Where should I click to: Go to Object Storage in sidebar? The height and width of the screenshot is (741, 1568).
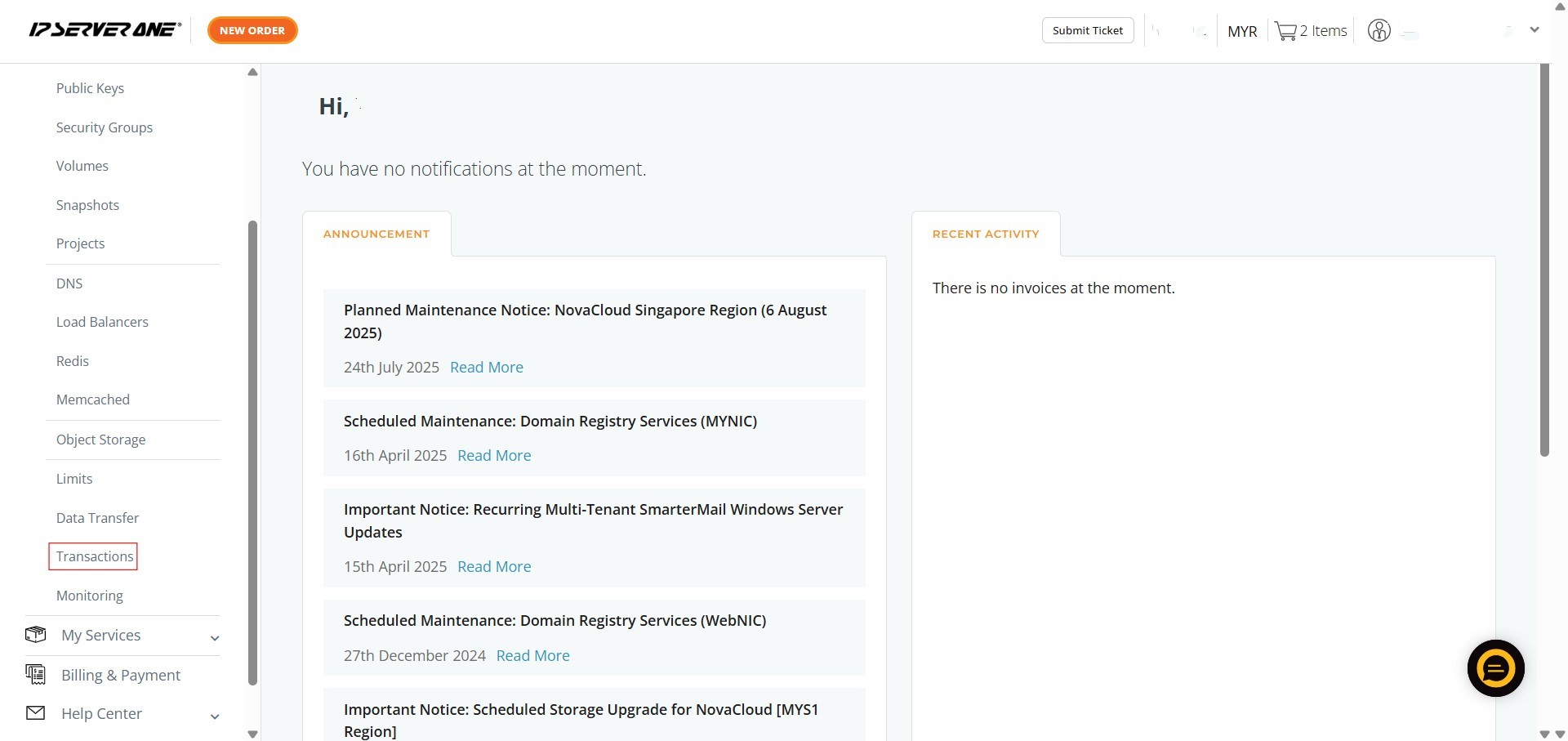click(100, 440)
